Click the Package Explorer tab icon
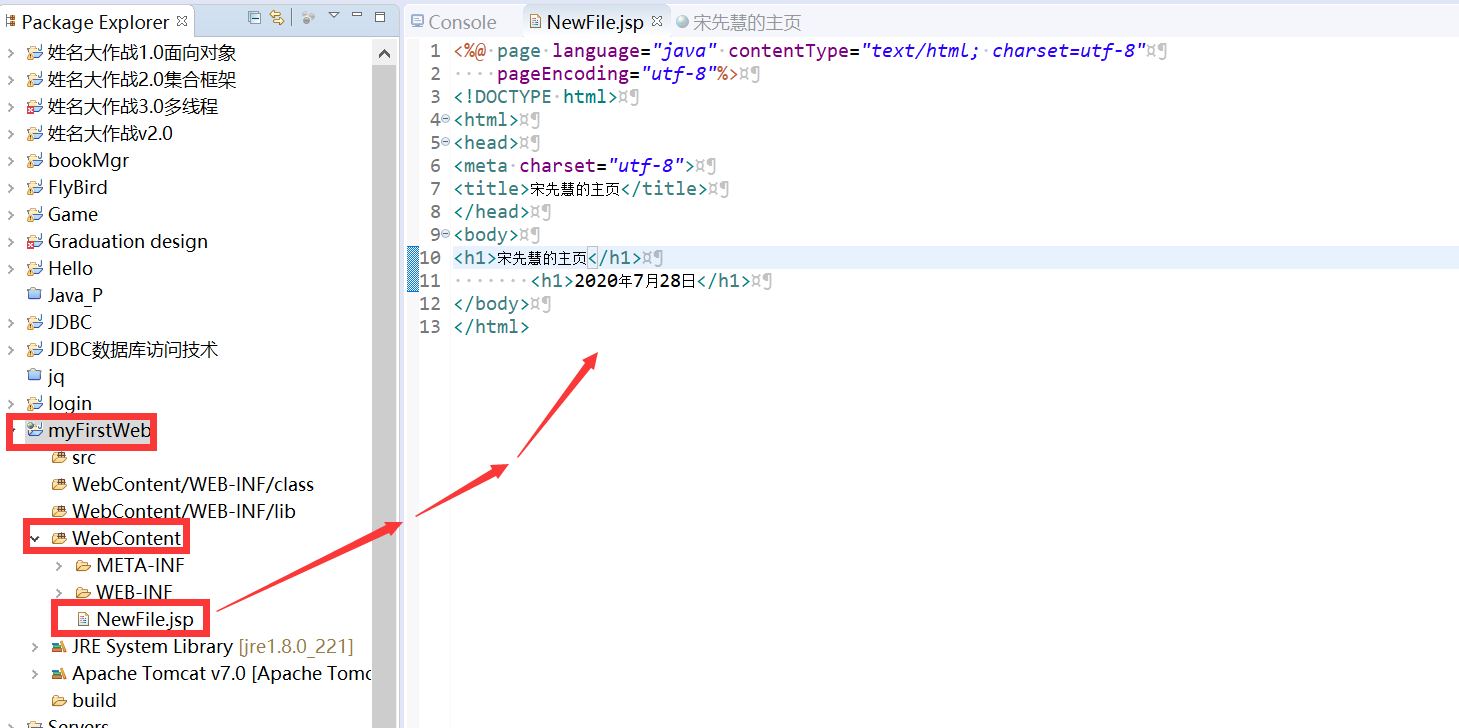The height and width of the screenshot is (728, 1459). tap(10, 21)
